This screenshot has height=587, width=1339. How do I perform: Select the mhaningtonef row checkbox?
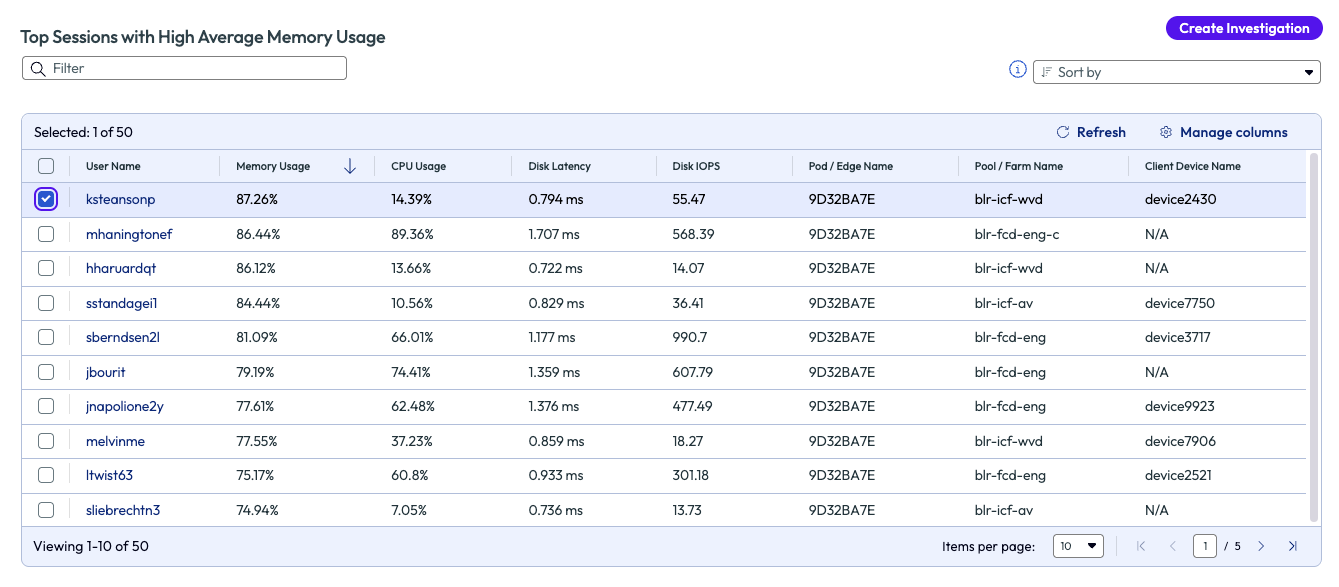[46, 234]
